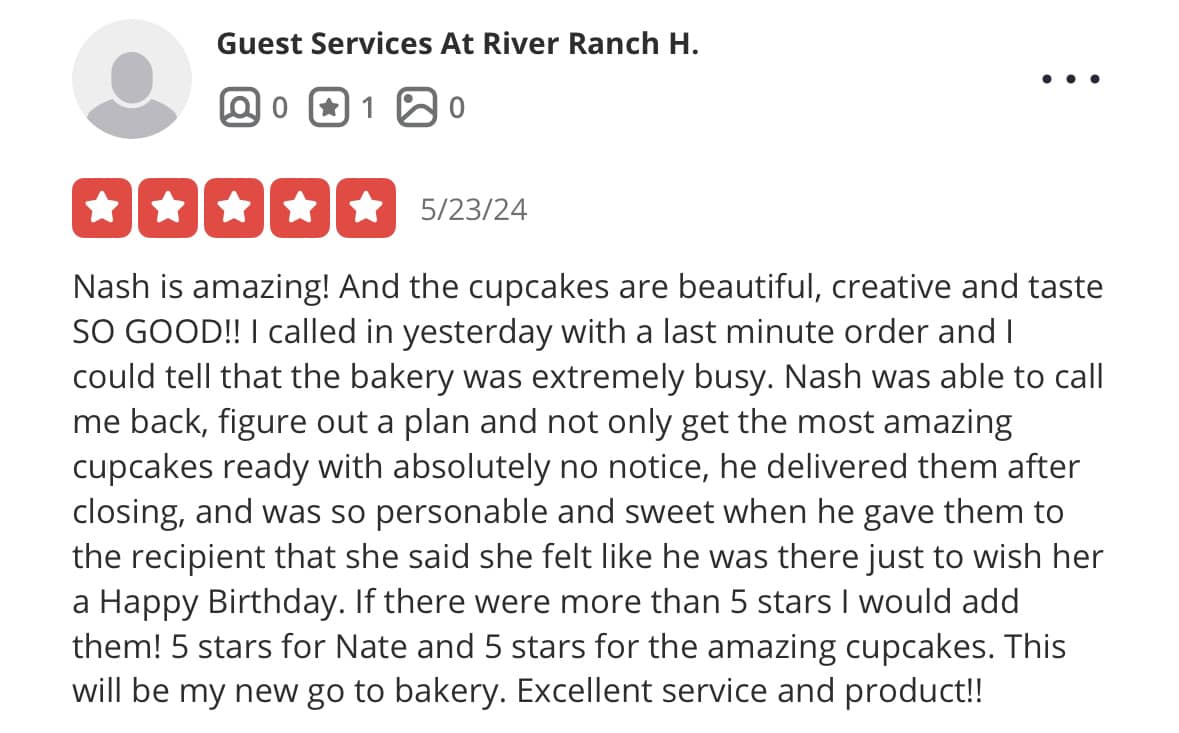Click the opening words "Nash is amazing!"
The image size is (1179, 733).
pyautogui.click(x=201, y=287)
